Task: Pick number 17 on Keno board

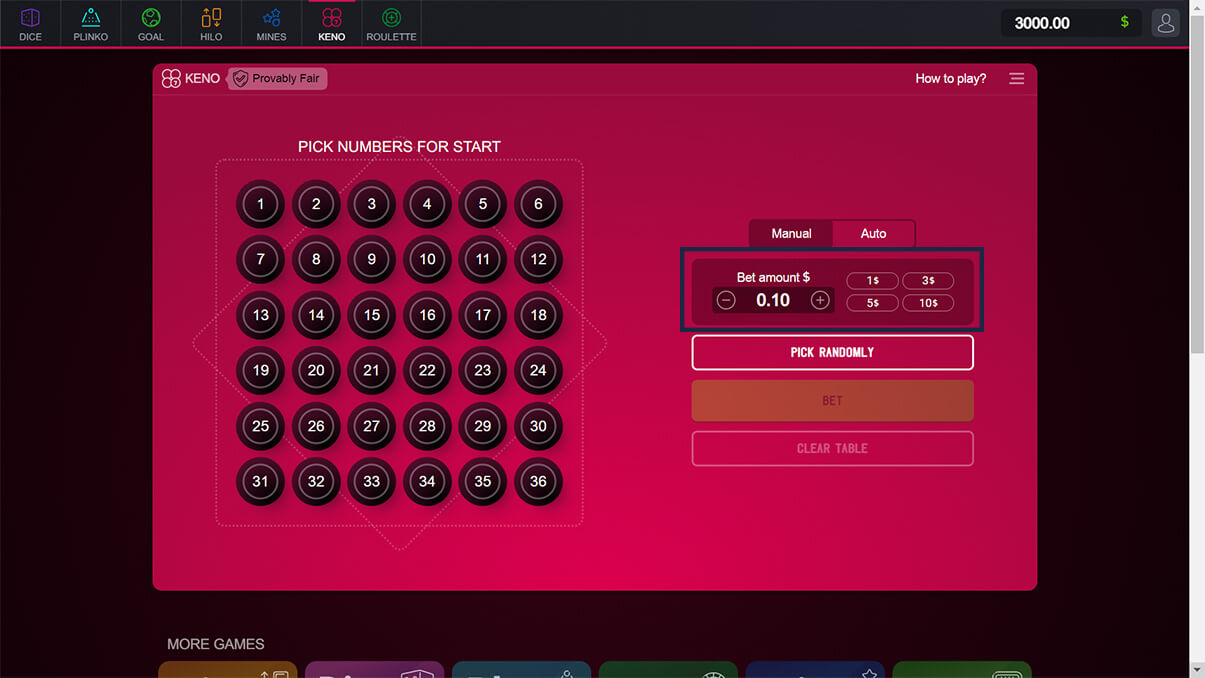Action: click(483, 315)
